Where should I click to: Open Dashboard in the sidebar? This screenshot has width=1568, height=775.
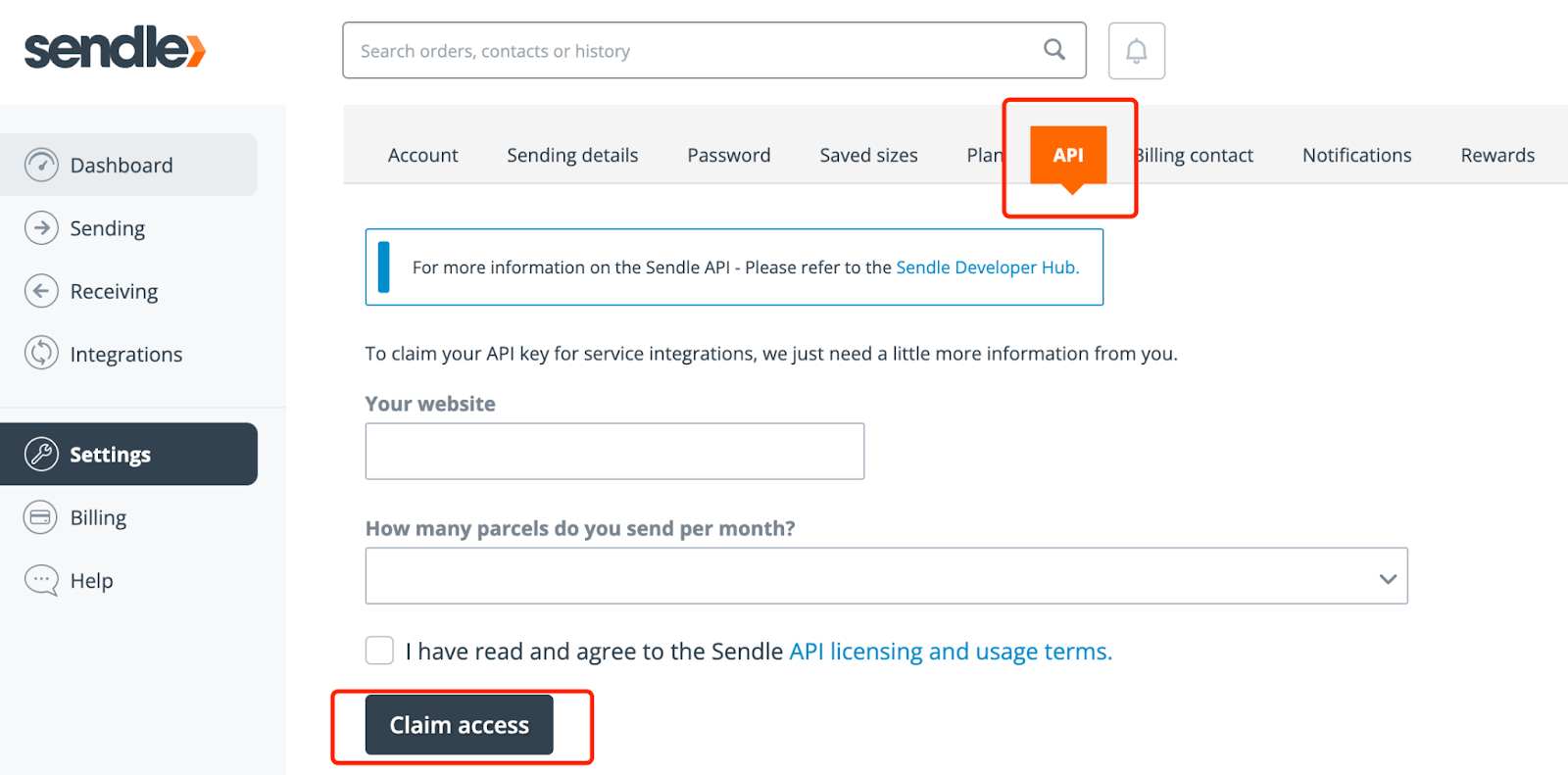click(128, 165)
